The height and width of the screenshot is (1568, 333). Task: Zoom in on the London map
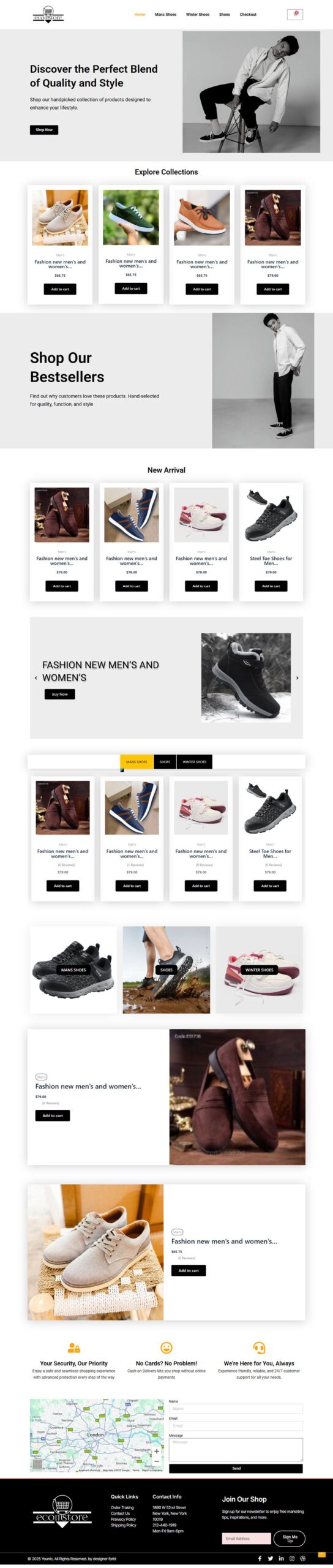click(157, 1451)
